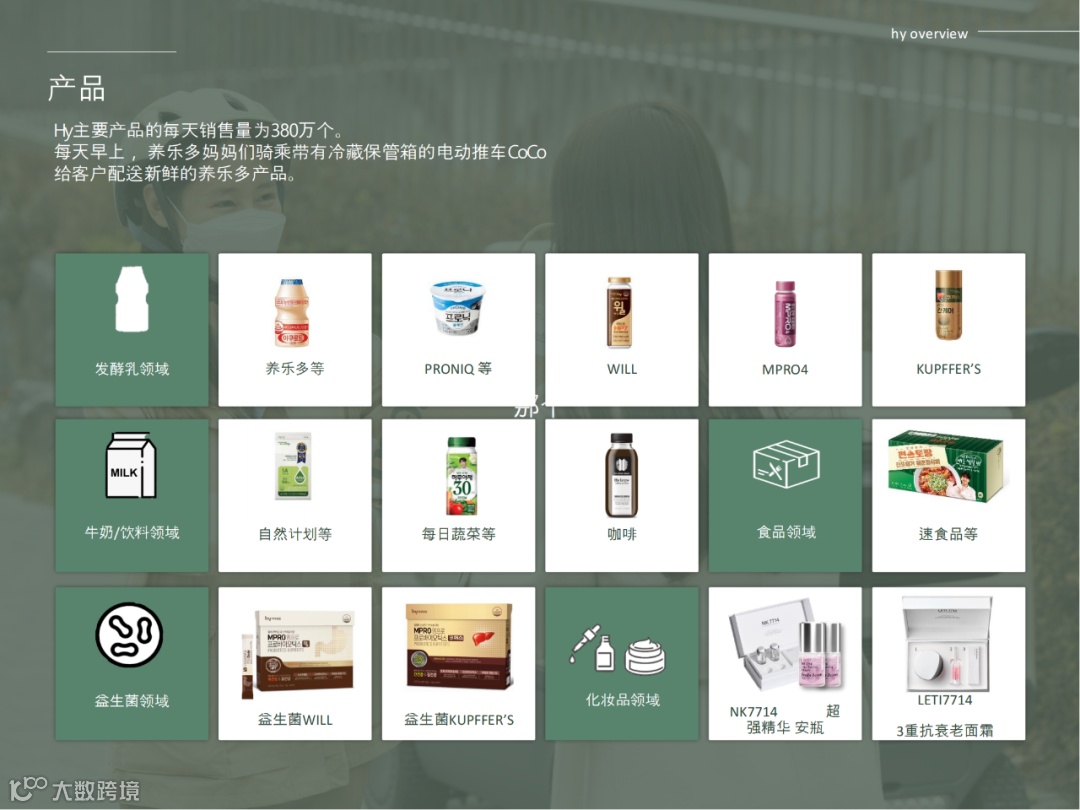Click the 益生菌KUPFFER'S label
The image size is (1080, 810).
pos(459,720)
